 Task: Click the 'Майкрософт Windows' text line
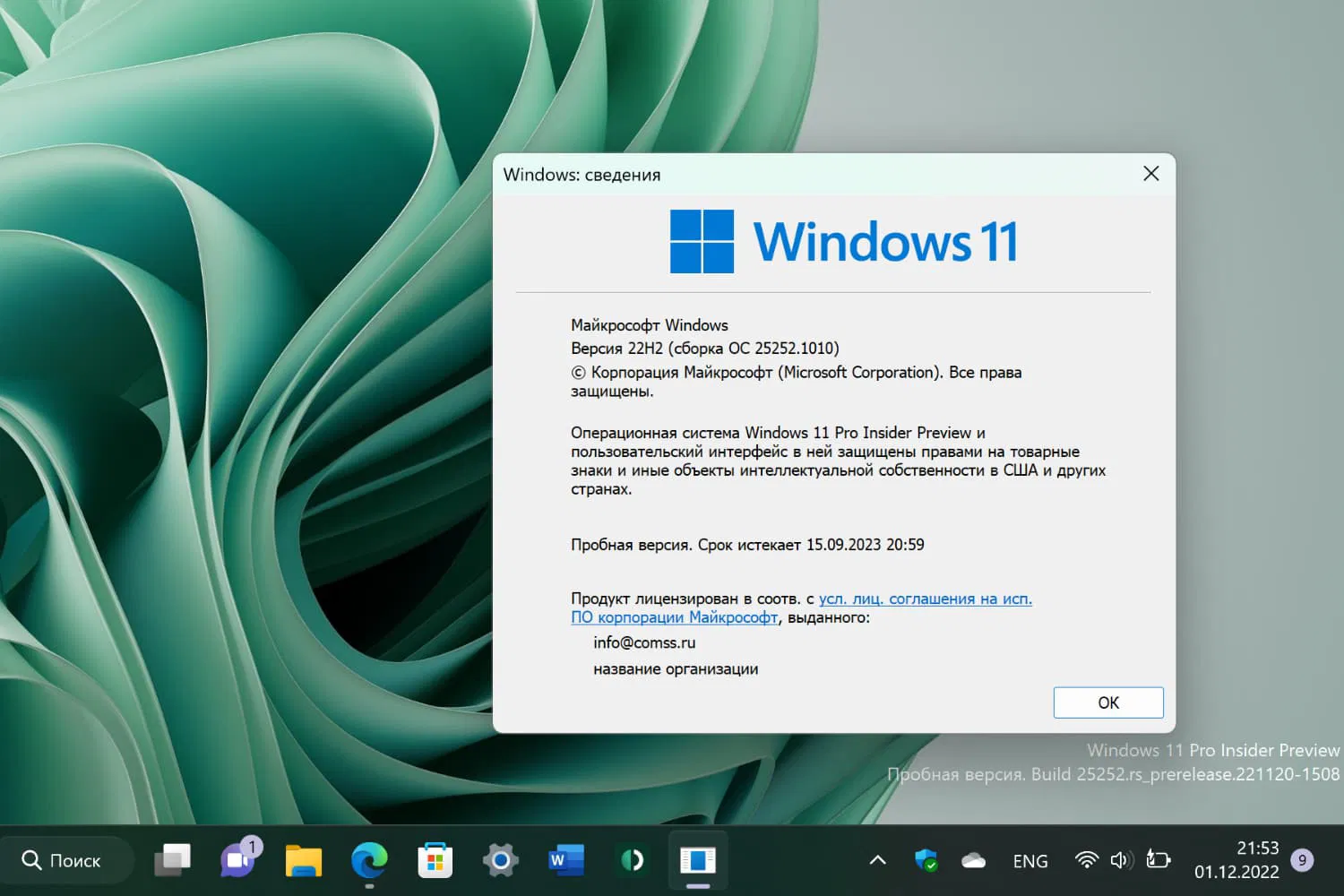(x=650, y=325)
